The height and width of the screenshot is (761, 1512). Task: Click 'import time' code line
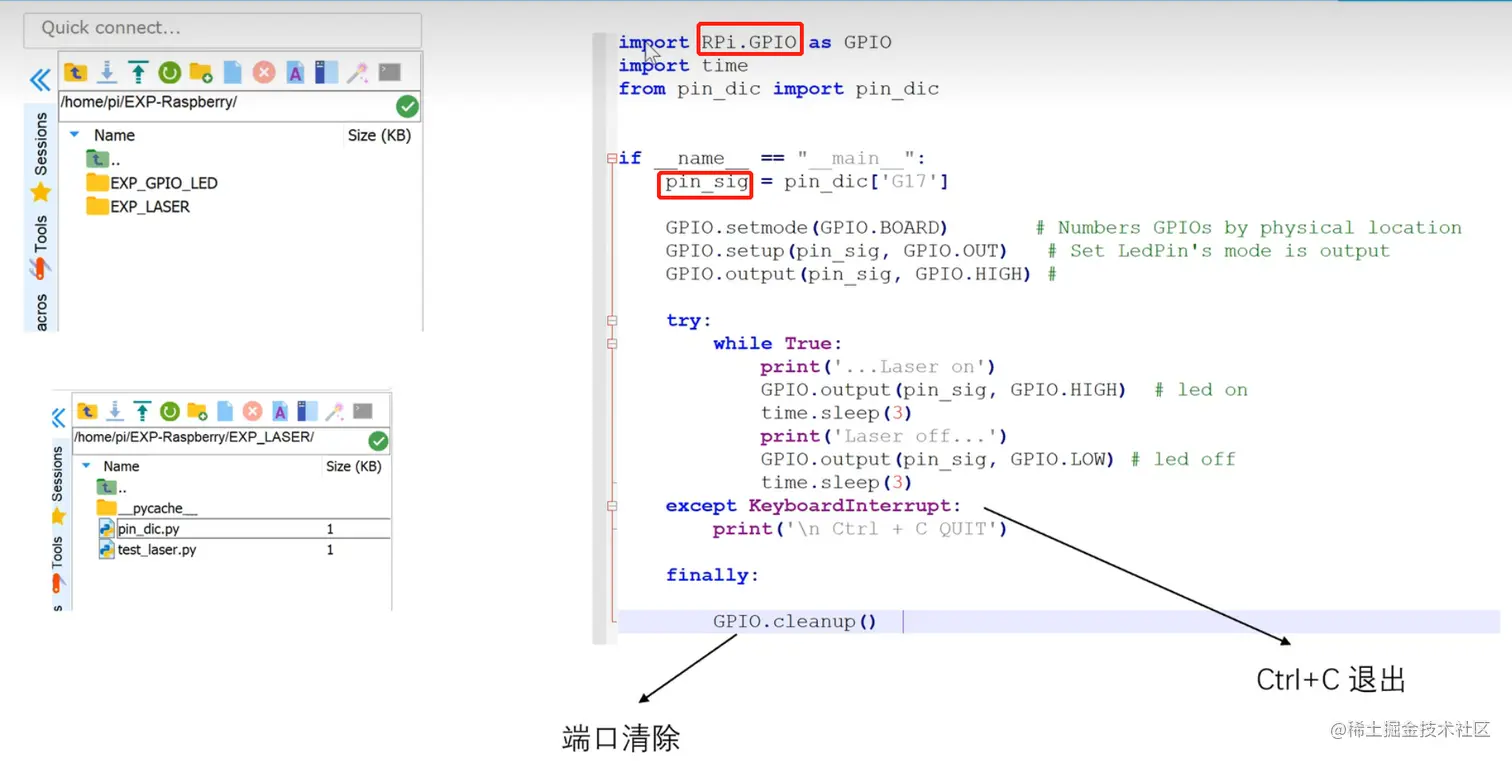pyautogui.click(x=683, y=66)
